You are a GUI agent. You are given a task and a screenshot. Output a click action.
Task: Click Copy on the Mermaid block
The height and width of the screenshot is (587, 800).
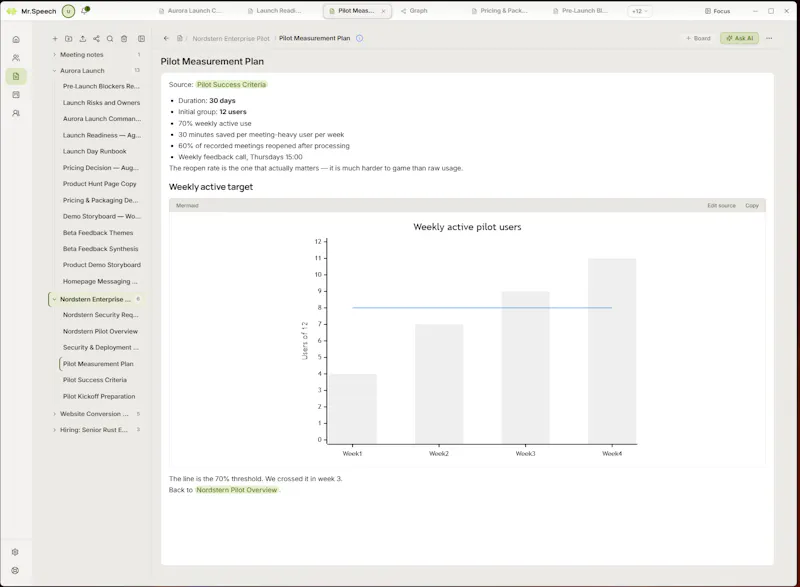[x=752, y=206]
